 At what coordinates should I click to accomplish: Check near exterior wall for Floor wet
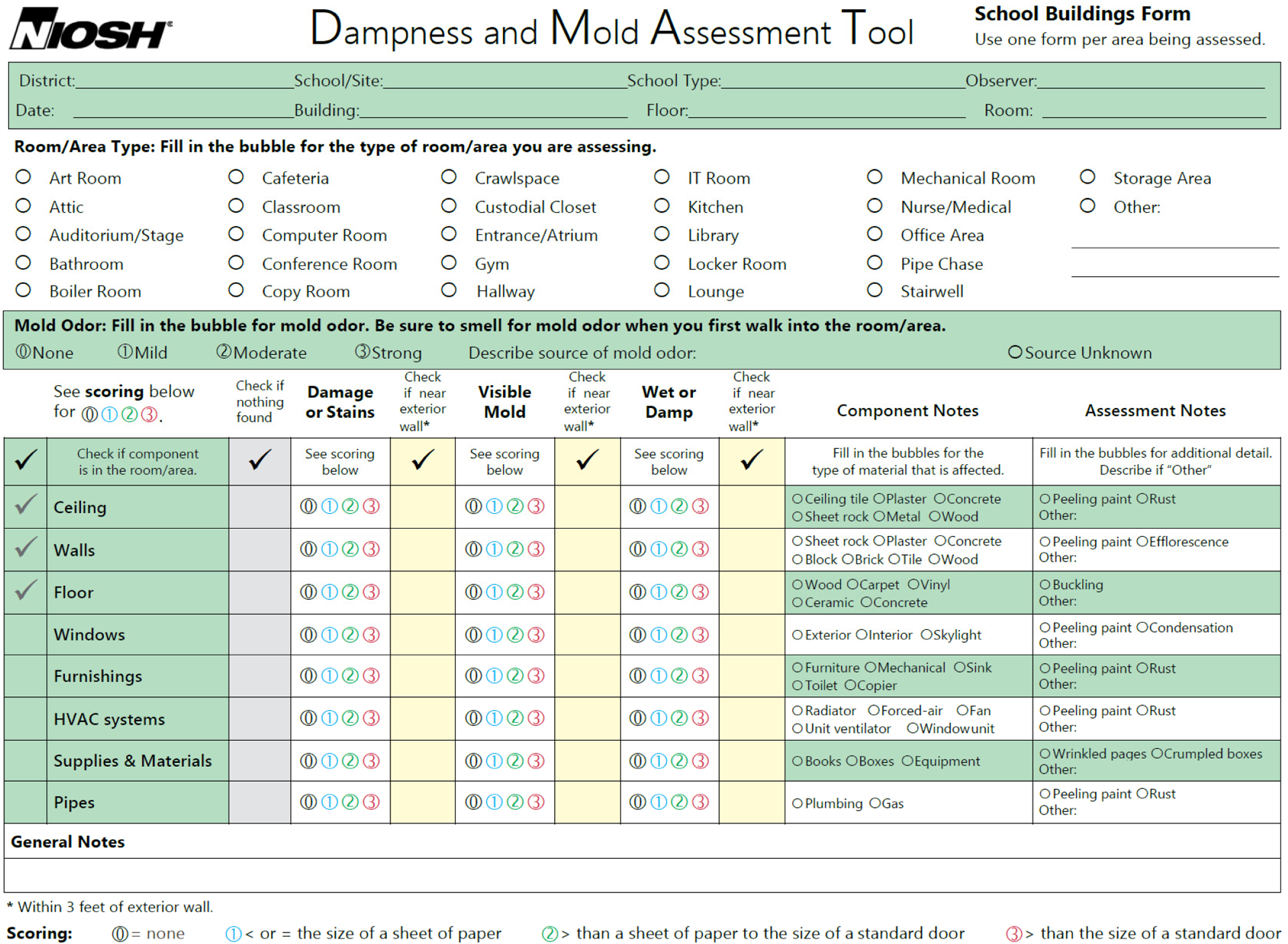click(x=752, y=592)
